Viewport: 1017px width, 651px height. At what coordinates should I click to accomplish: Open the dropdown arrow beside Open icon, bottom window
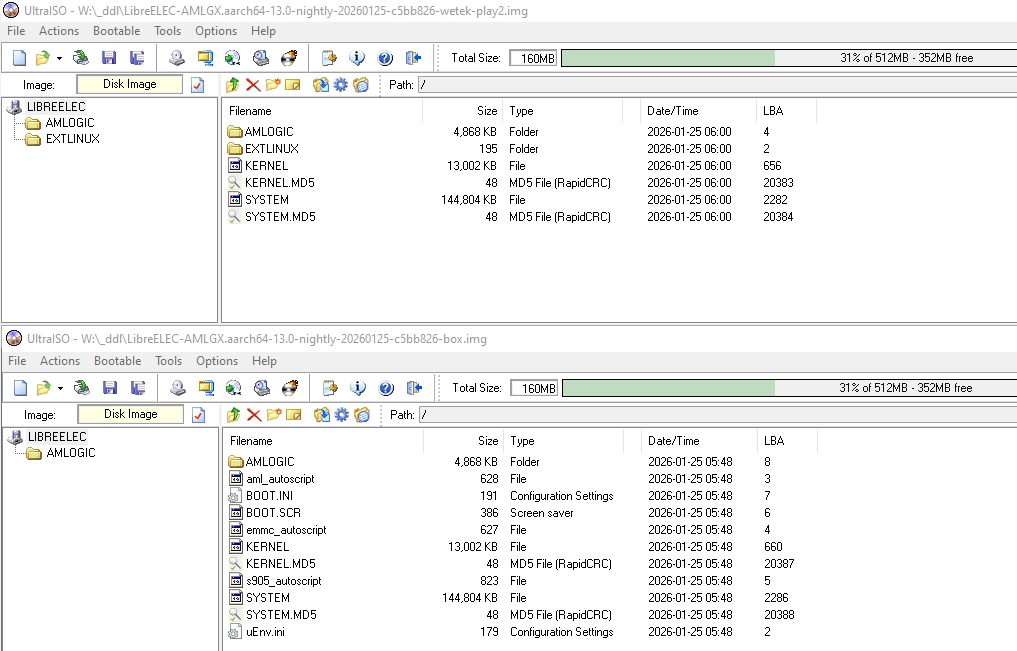(x=59, y=388)
